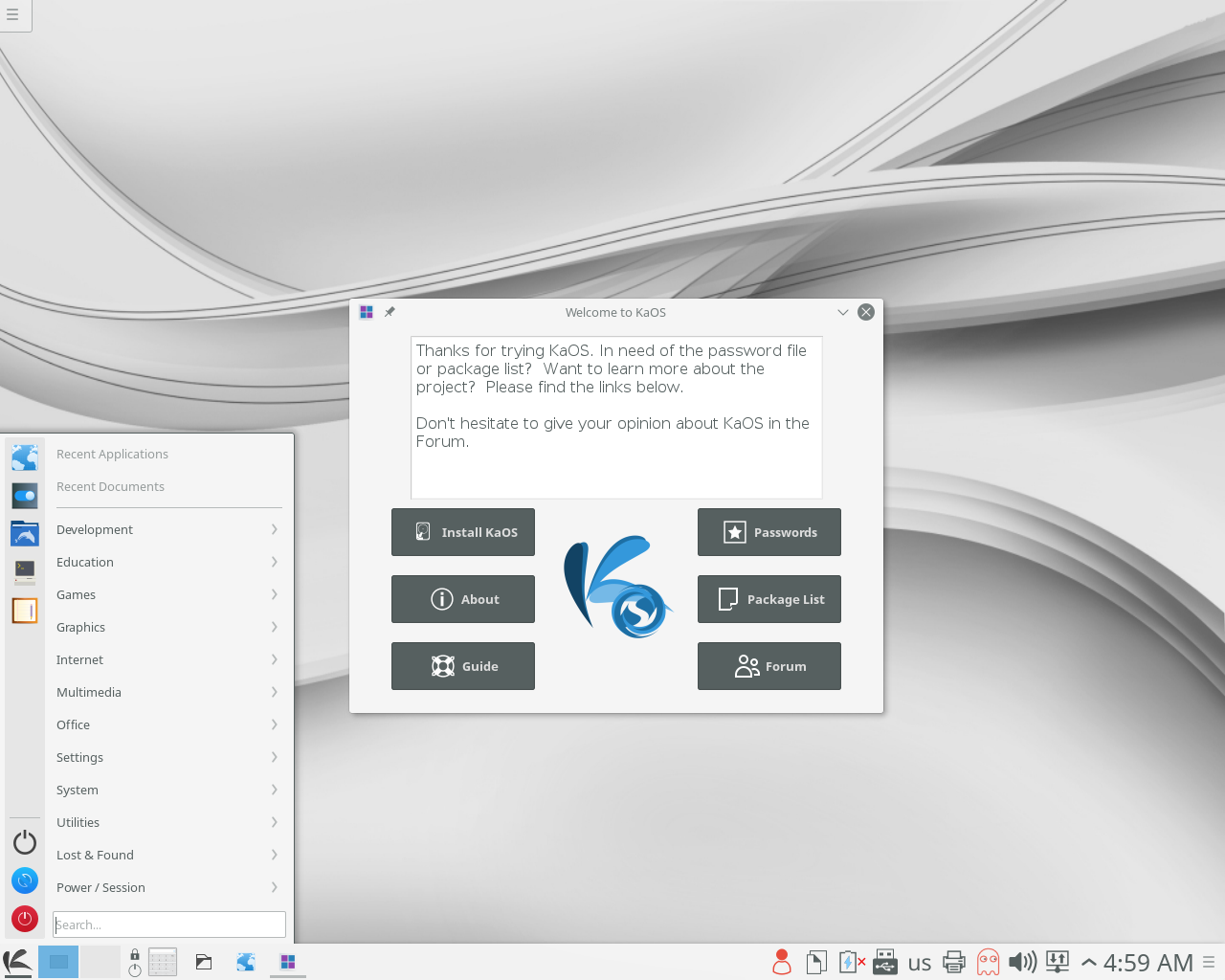Open the web browser favorite in launcher menu

[25, 457]
